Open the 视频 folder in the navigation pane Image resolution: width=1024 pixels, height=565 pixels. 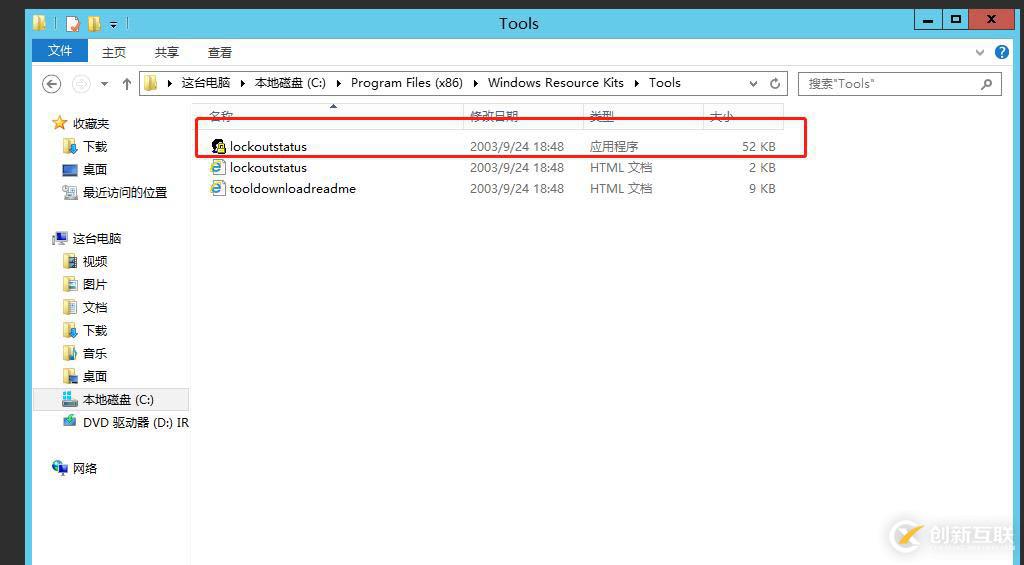(95, 261)
